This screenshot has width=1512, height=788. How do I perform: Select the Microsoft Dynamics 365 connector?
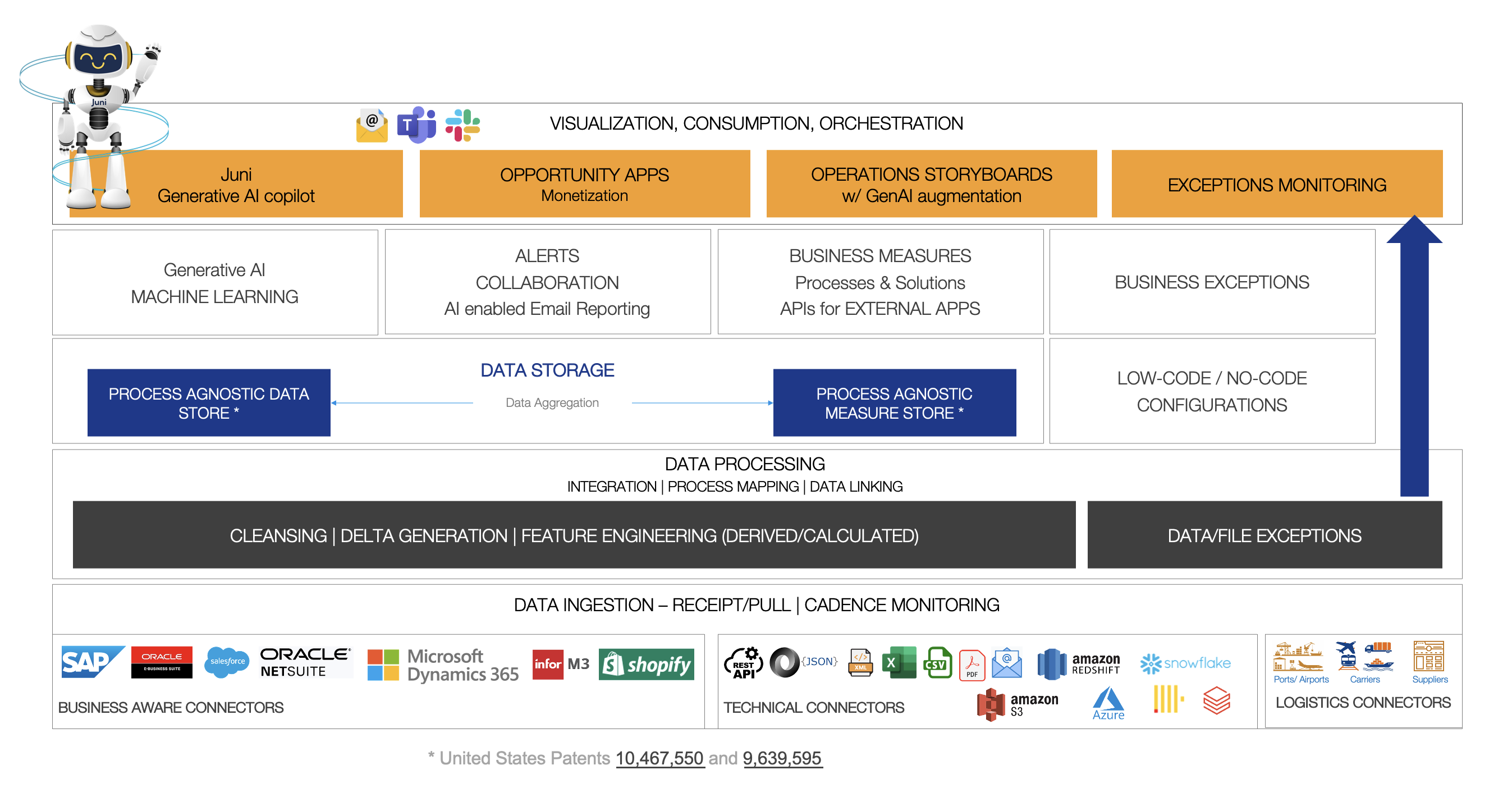[x=442, y=663]
